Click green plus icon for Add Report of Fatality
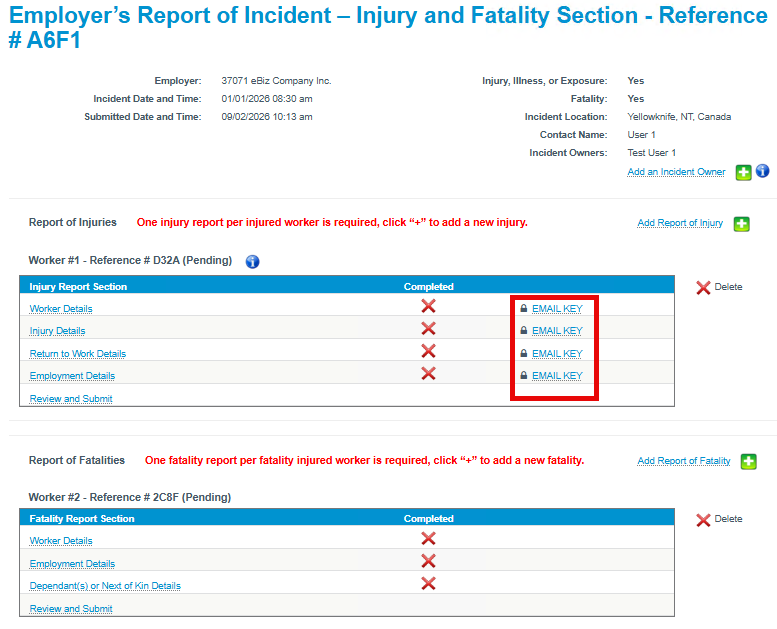 (x=748, y=462)
